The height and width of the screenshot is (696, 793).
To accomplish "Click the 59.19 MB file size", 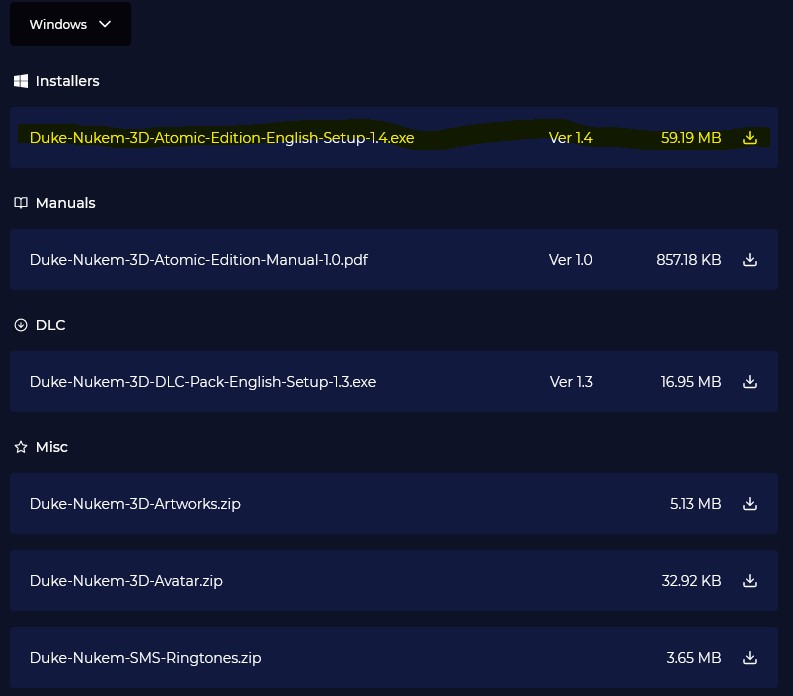I will [x=691, y=138].
